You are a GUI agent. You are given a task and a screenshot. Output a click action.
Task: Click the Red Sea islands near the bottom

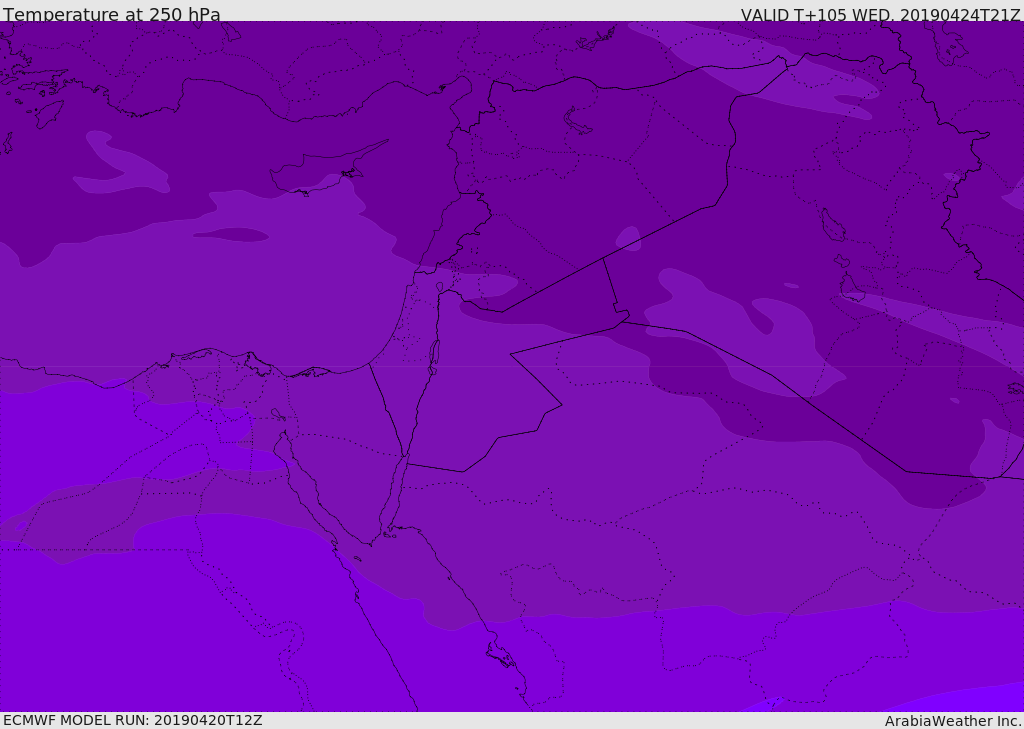[x=500, y=655]
